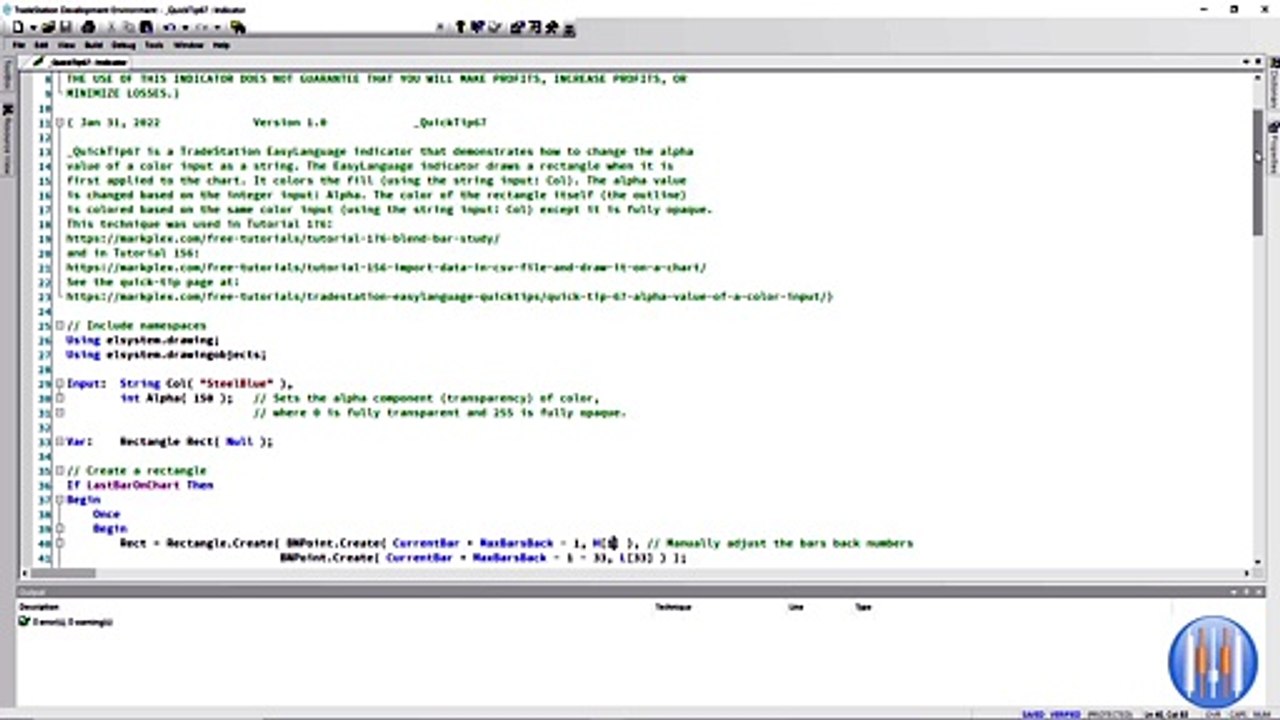Click the Description column header in Output
Image resolution: width=1280 pixels, height=720 pixels.
click(x=40, y=607)
